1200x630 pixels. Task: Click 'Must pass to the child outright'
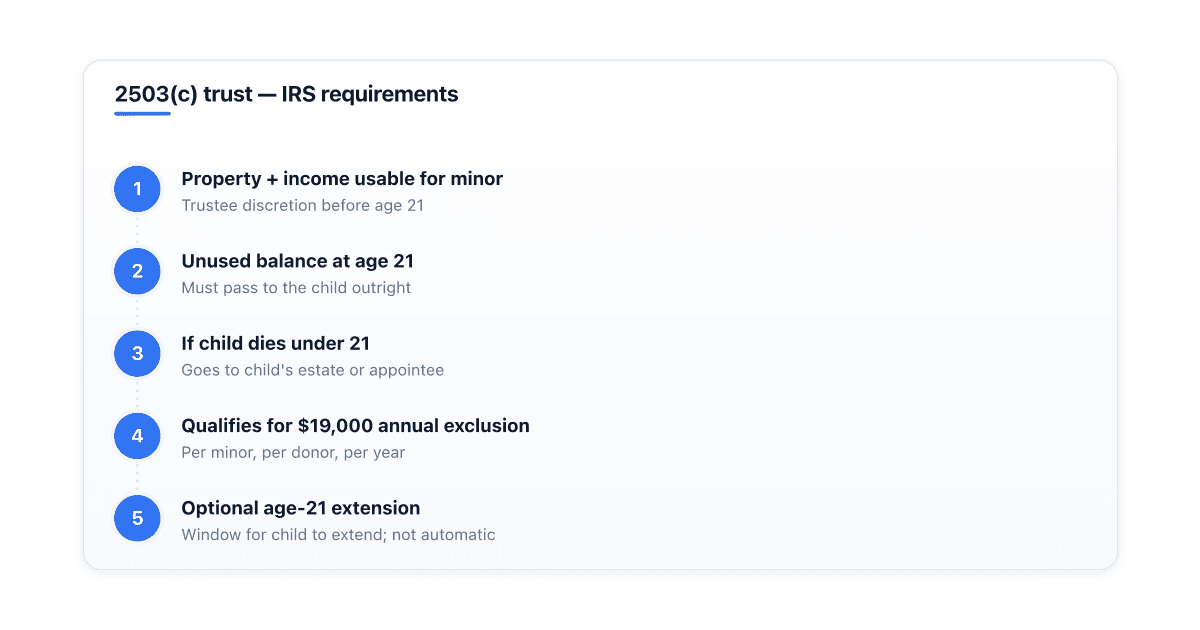(296, 288)
